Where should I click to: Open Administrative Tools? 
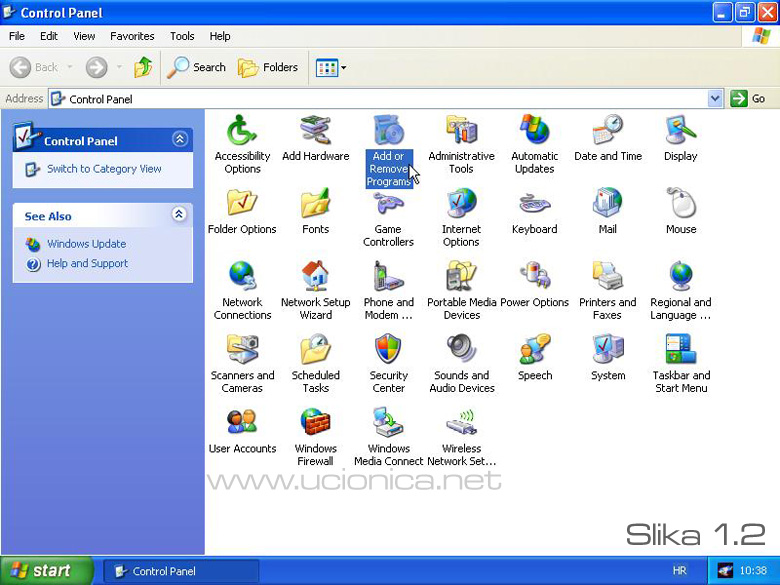pos(461,144)
